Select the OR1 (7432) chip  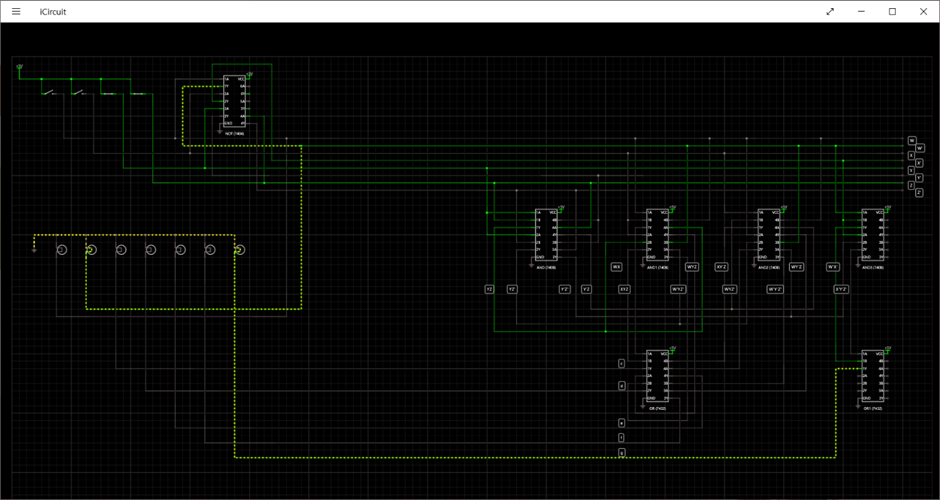pyautogui.click(x=873, y=376)
